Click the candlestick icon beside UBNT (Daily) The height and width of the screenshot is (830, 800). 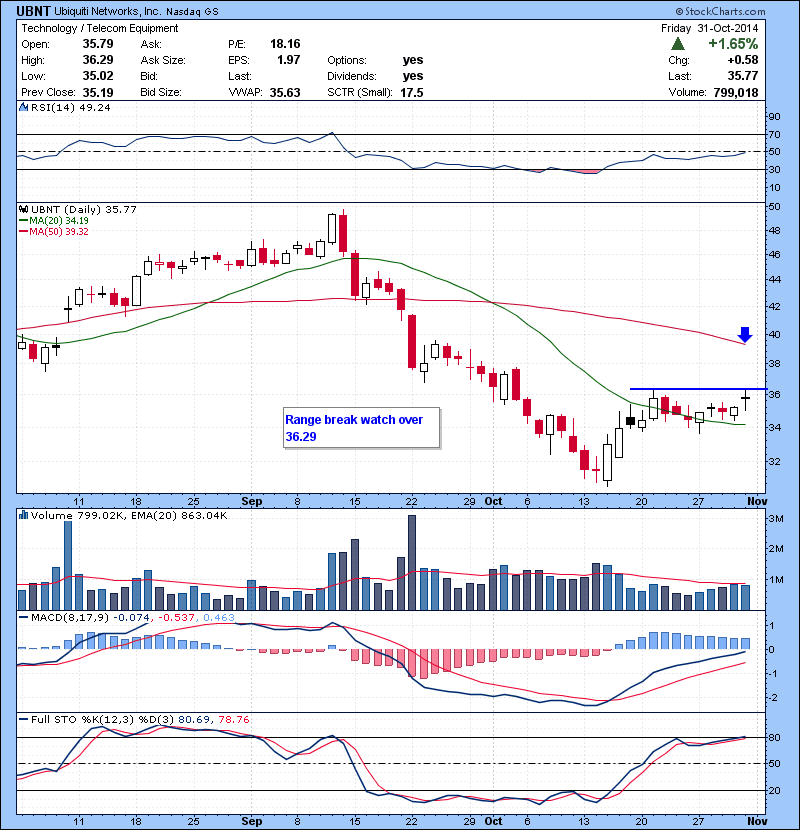(x=24, y=210)
